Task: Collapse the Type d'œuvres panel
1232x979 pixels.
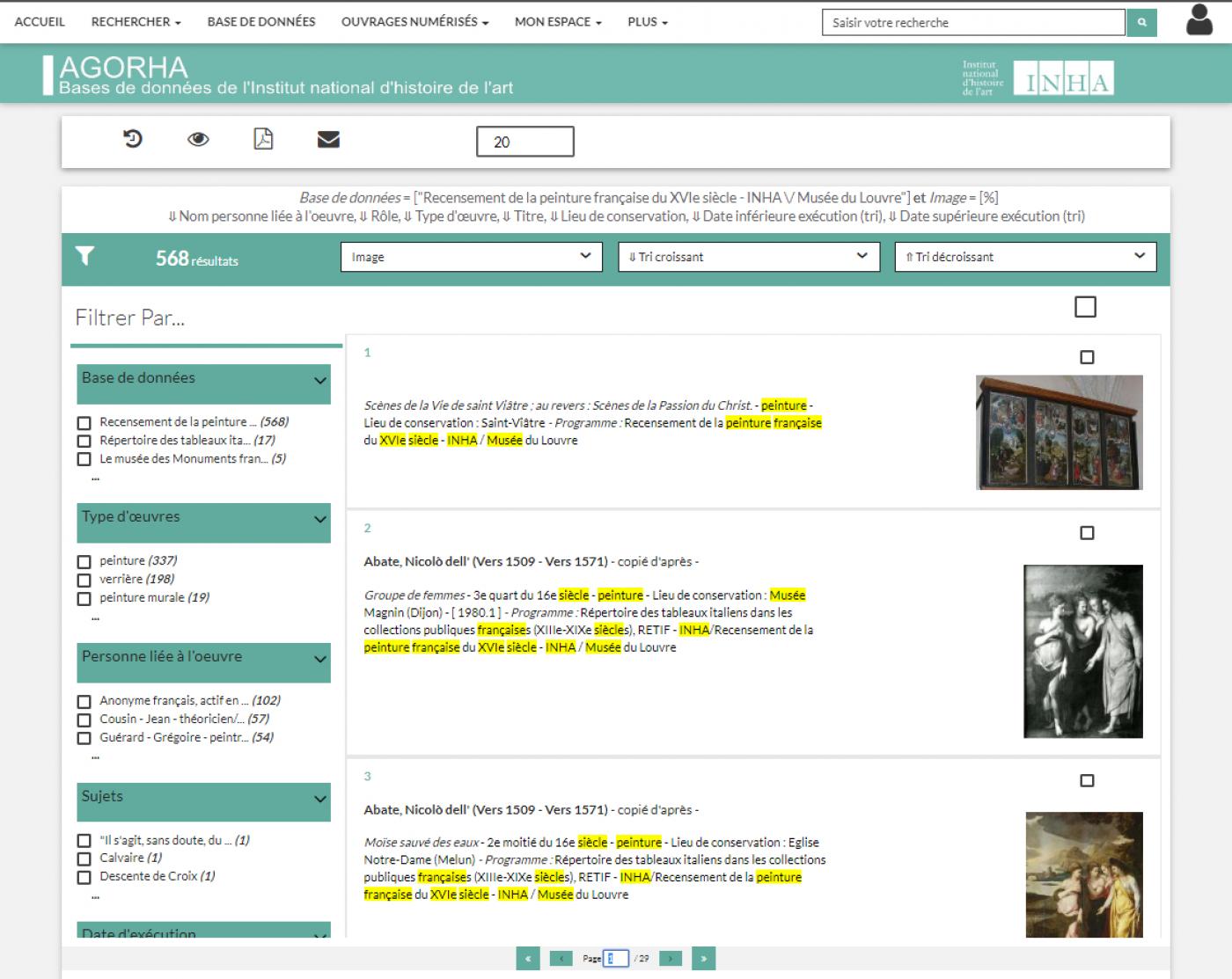Action: [x=320, y=520]
